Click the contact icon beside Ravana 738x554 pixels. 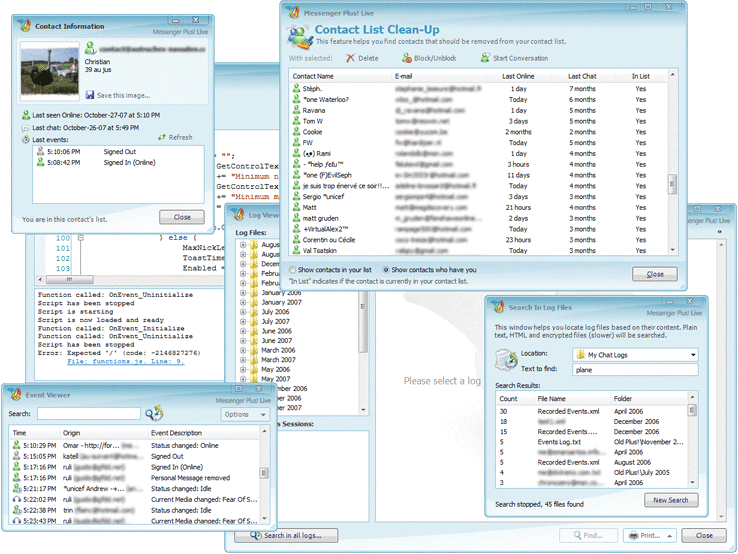click(x=297, y=110)
